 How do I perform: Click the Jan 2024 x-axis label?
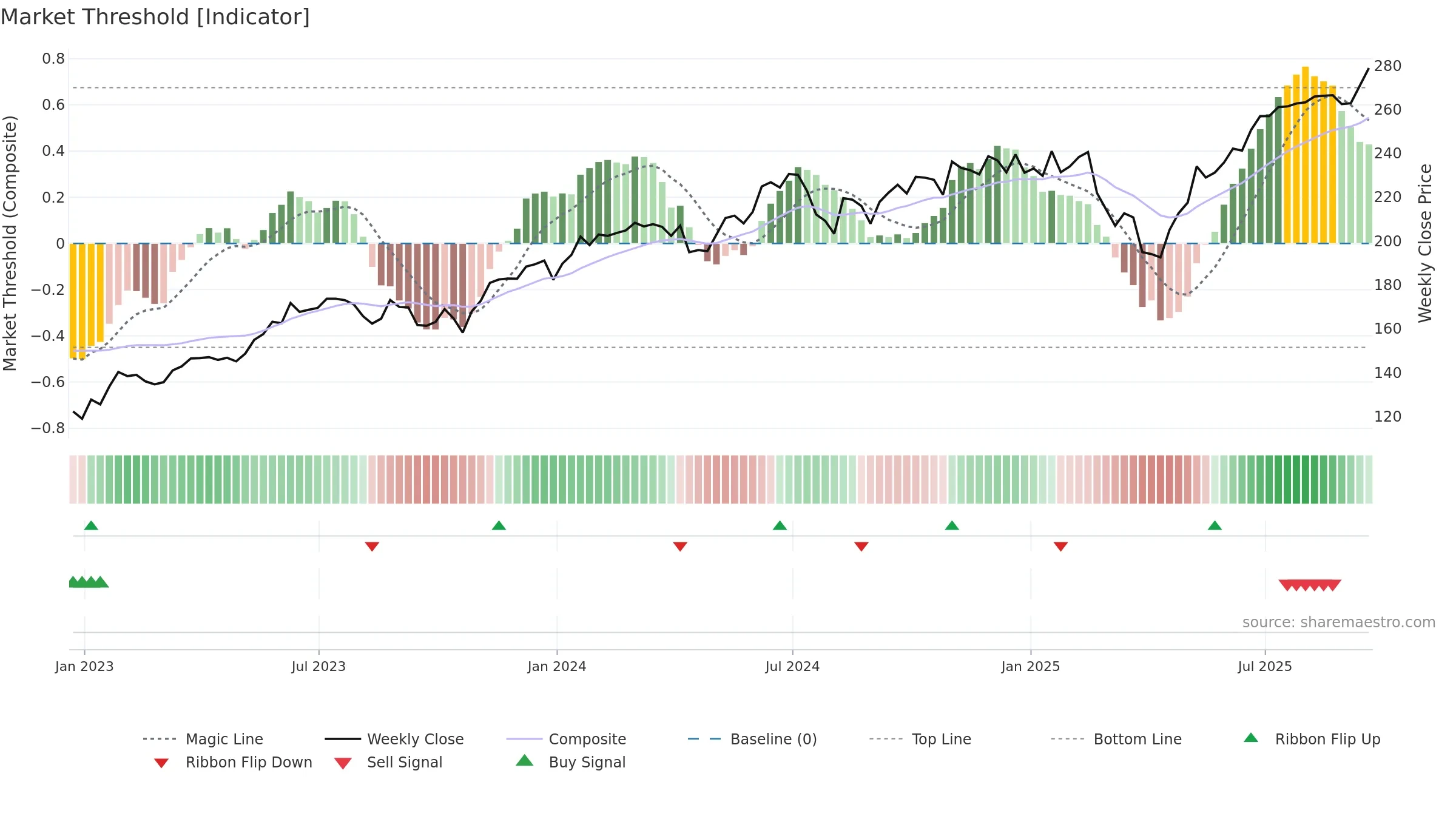coord(557,666)
